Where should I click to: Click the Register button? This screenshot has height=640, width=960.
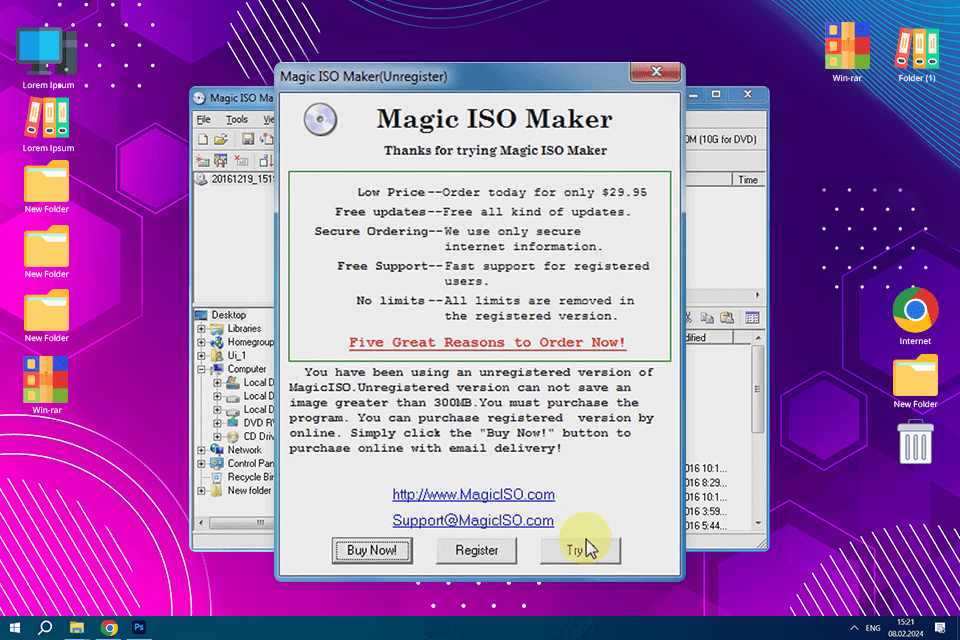coord(476,550)
